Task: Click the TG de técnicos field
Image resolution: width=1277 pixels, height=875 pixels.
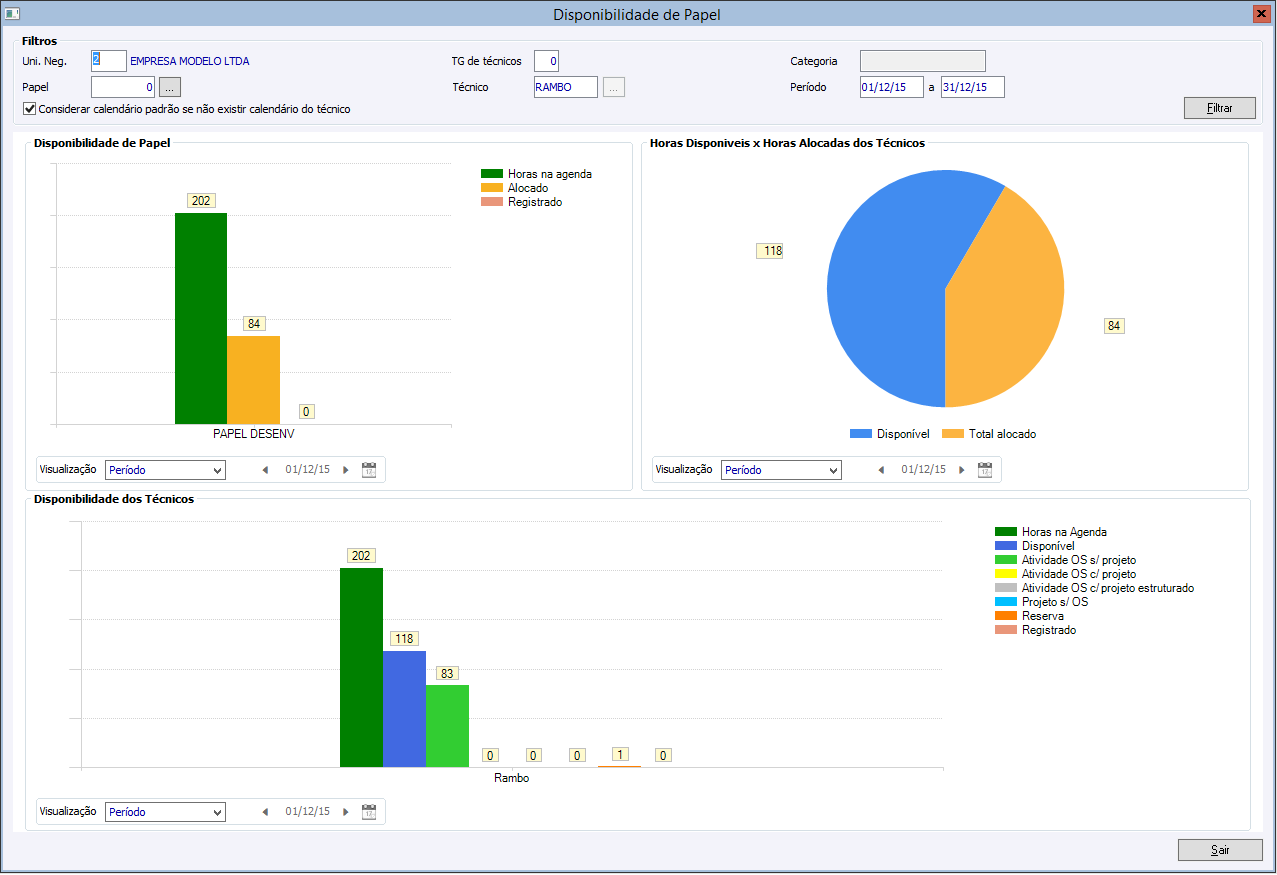Action: click(x=546, y=61)
